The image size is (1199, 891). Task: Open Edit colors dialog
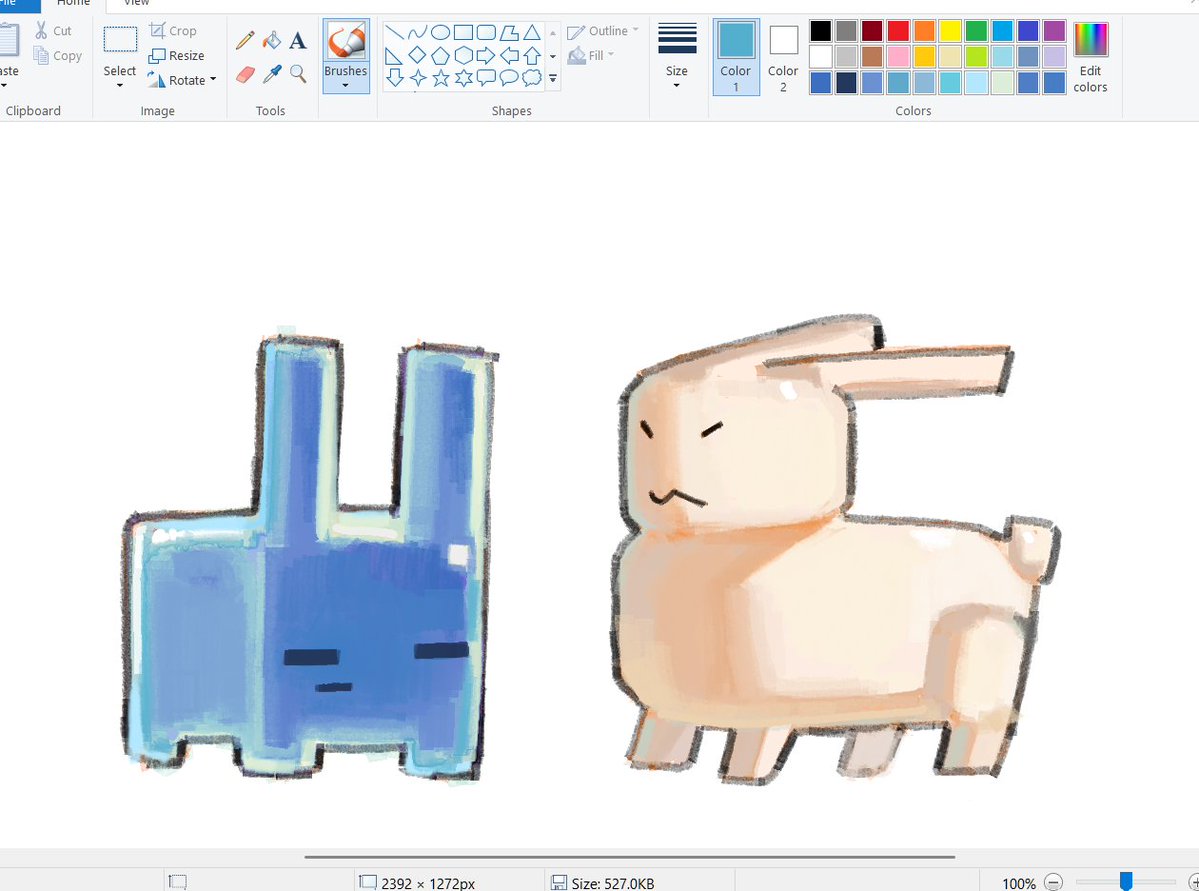[1090, 57]
